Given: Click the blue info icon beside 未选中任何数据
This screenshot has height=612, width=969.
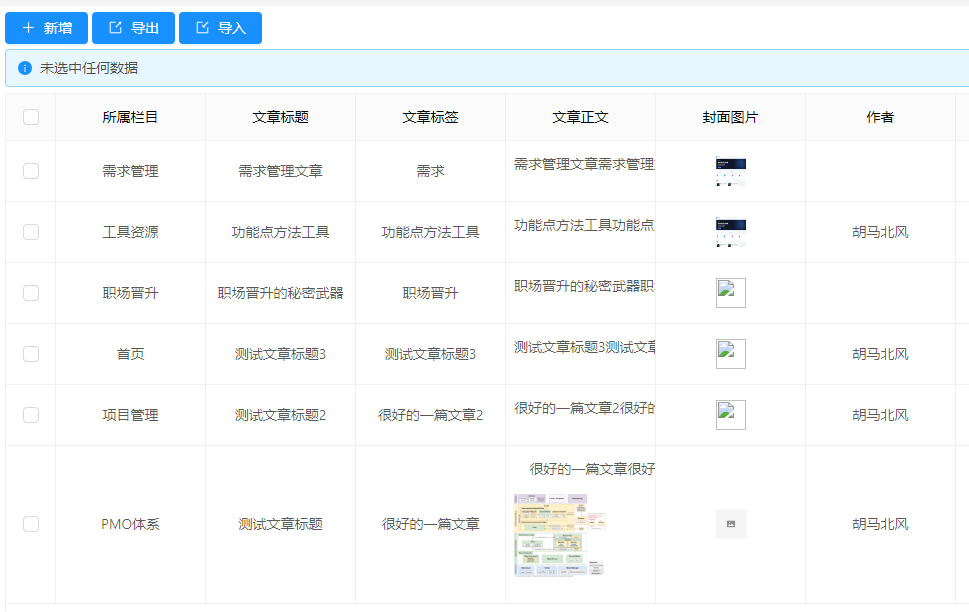Looking at the screenshot, I should [25, 68].
